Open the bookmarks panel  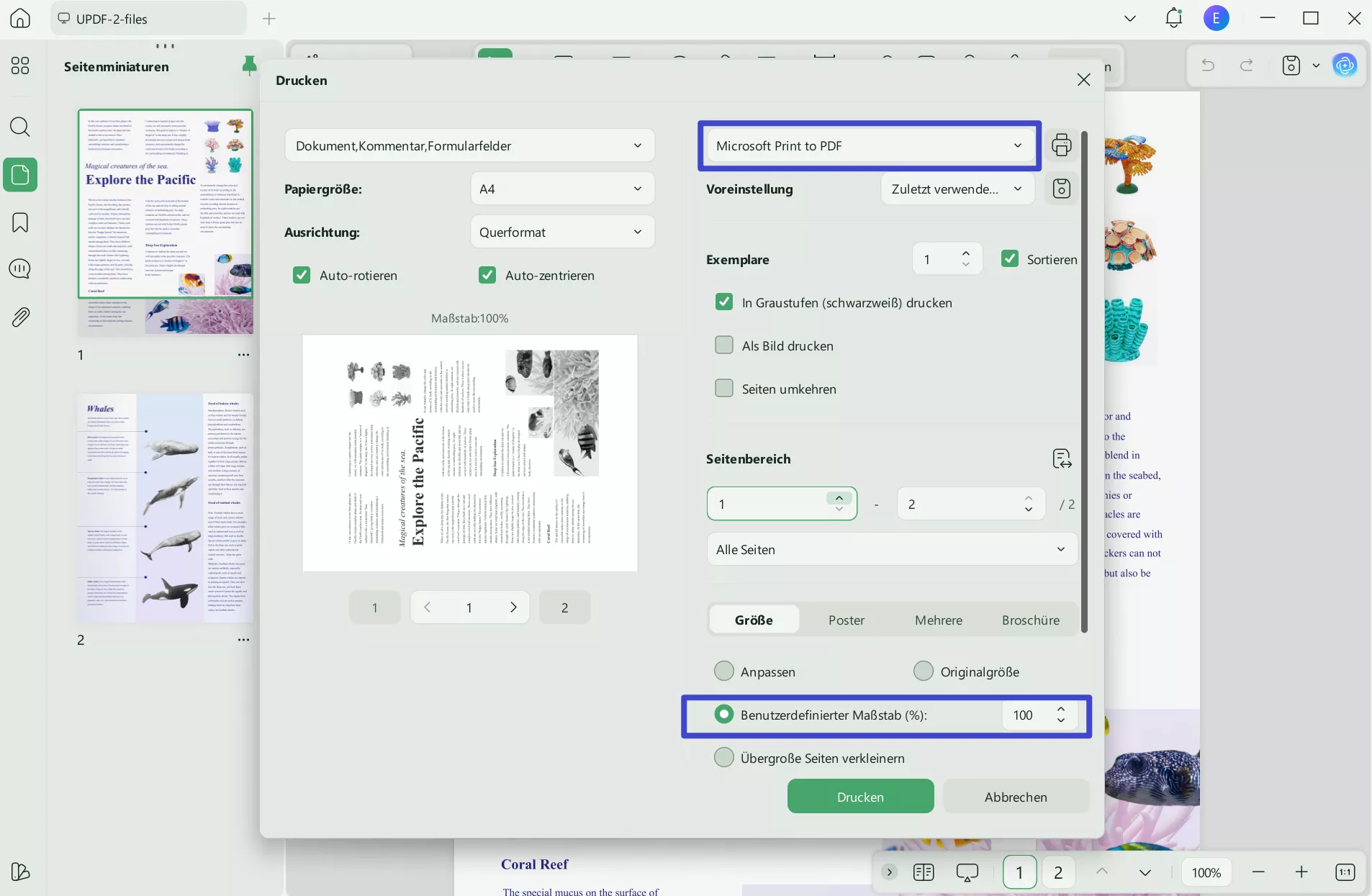20,222
